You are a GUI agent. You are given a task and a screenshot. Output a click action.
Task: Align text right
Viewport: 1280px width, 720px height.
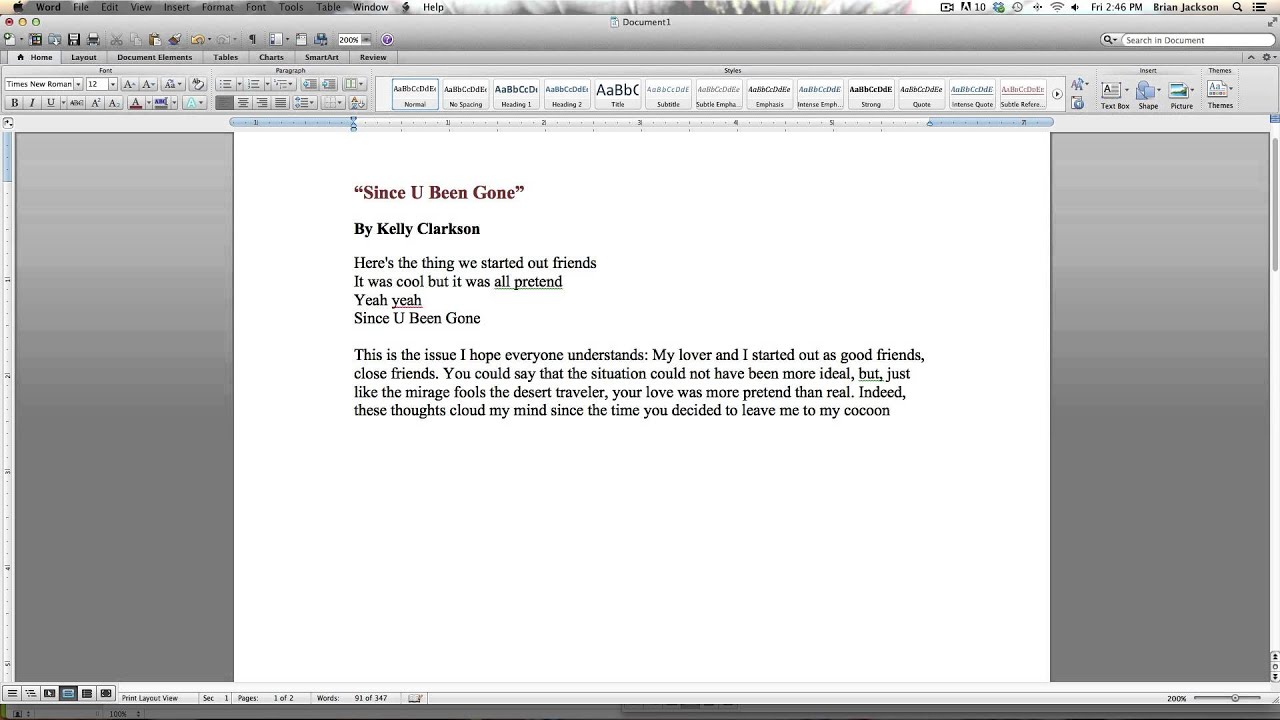262,102
